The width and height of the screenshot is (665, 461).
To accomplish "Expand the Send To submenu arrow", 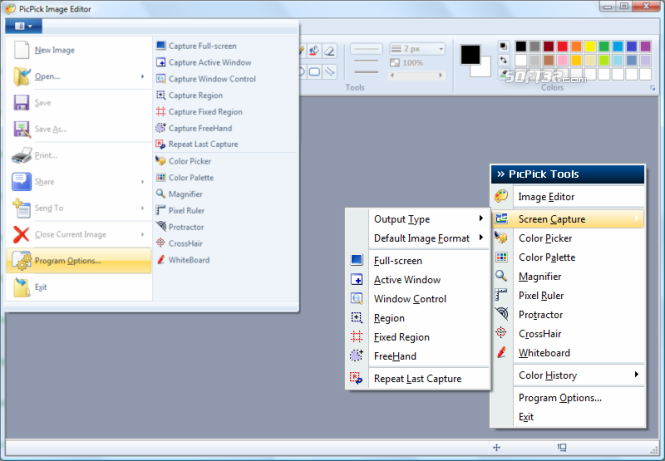I will tap(142, 208).
